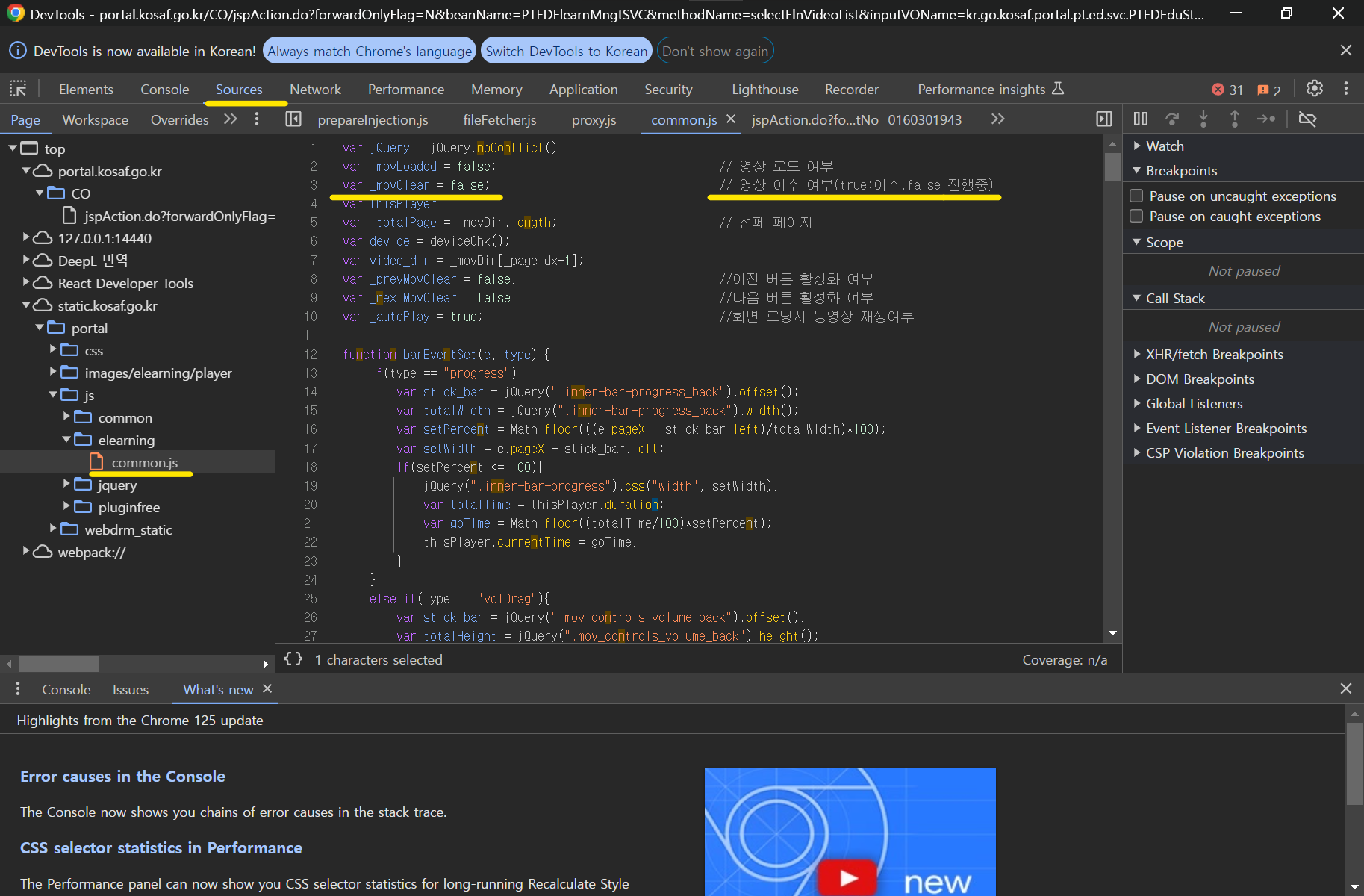Click the navigator horizontal scrollbar thumb

(58, 664)
